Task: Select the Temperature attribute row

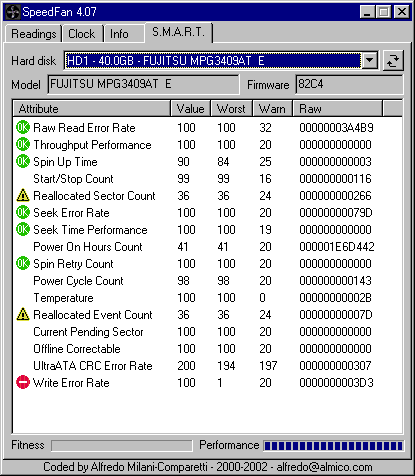Action: click(207, 298)
